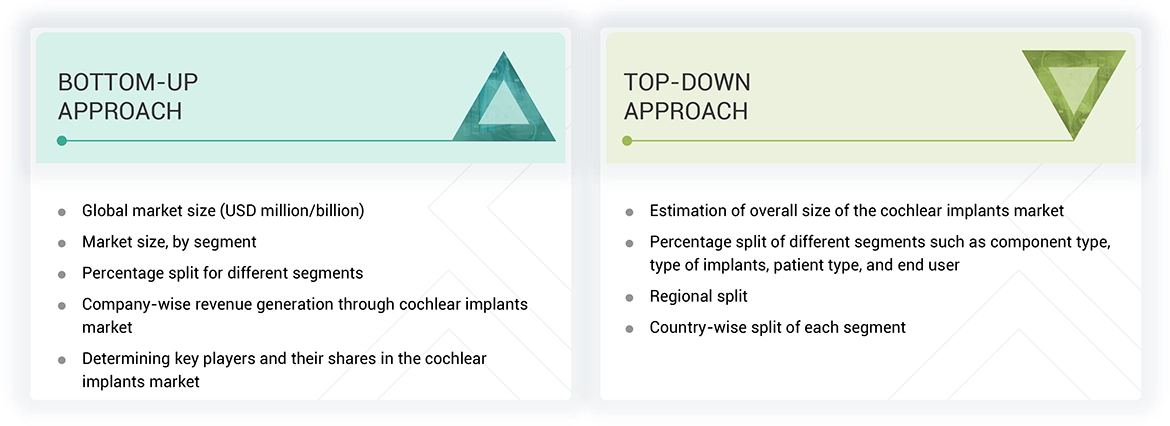Click 'Determining key players and their shares'
This screenshot has height=426, width=1170.
(284, 358)
